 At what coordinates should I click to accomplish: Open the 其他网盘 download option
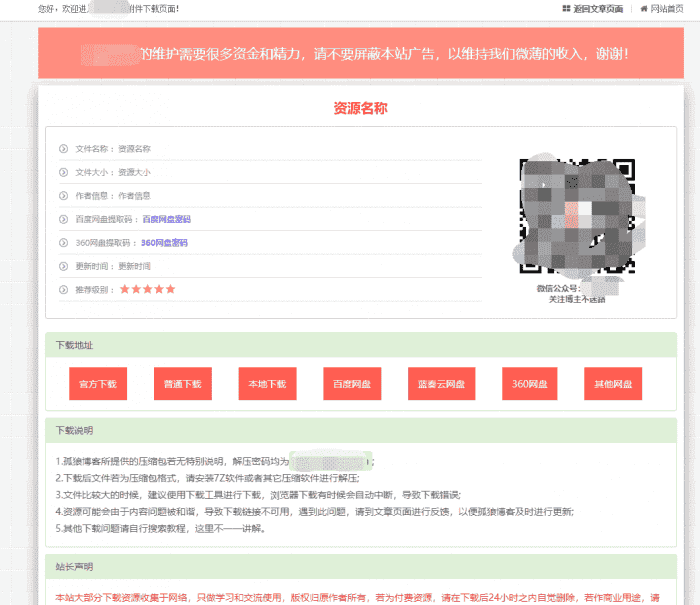click(612, 384)
